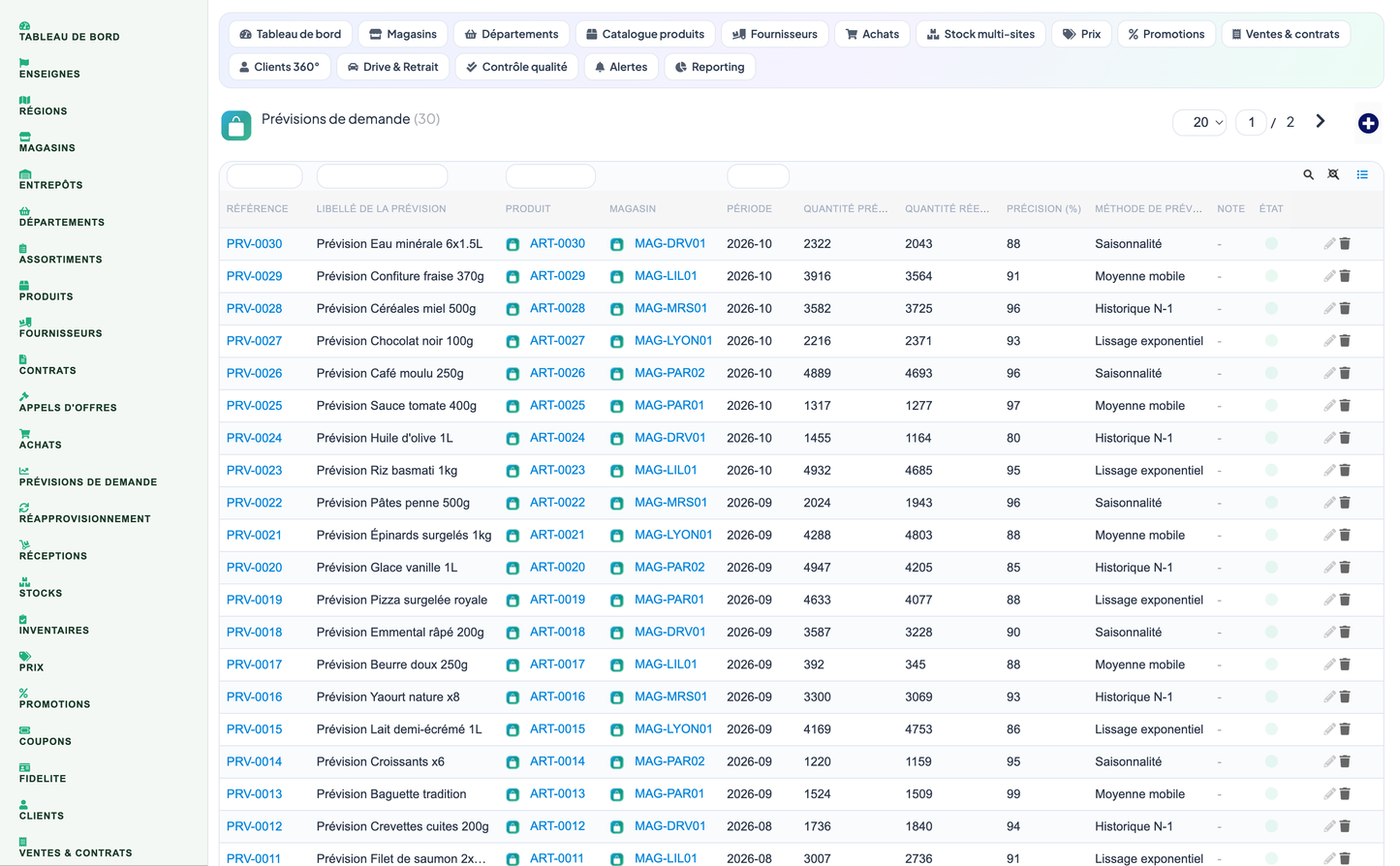Click the Prévisions de demande shopping bag icon
This screenshot has height=866, width=1400.
[x=236, y=125]
